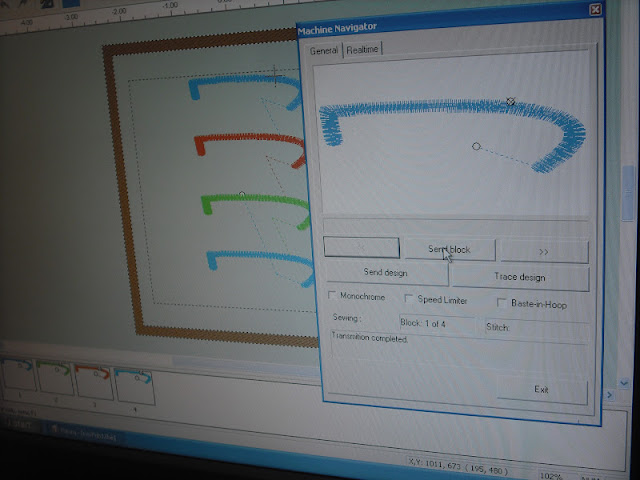Click the scroll right arrow below canvas

tap(609, 395)
